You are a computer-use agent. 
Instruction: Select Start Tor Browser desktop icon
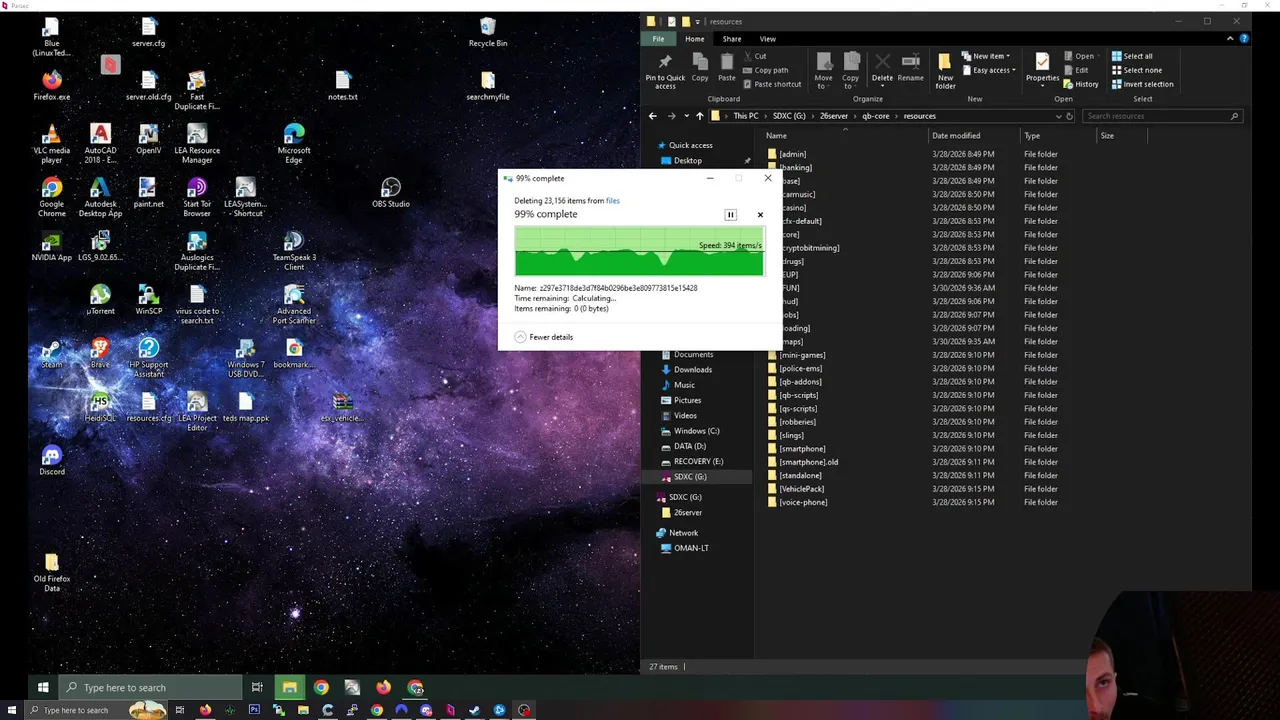click(197, 198)
